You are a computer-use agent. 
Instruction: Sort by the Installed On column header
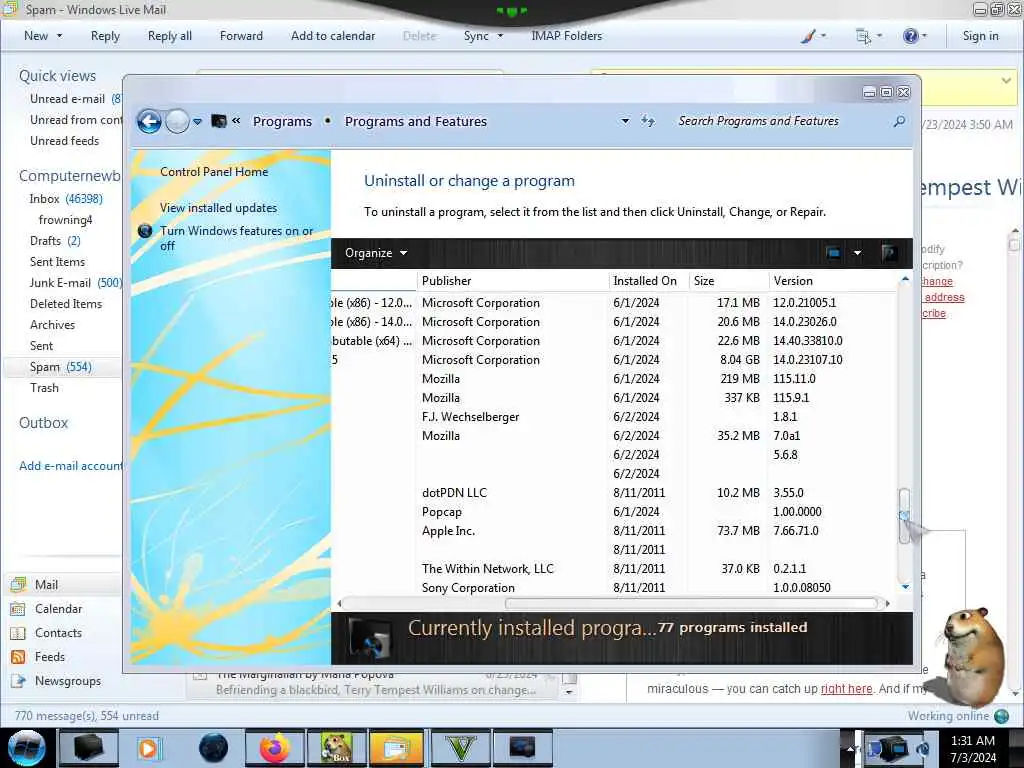pyautogui.click(x=648, y=281)
